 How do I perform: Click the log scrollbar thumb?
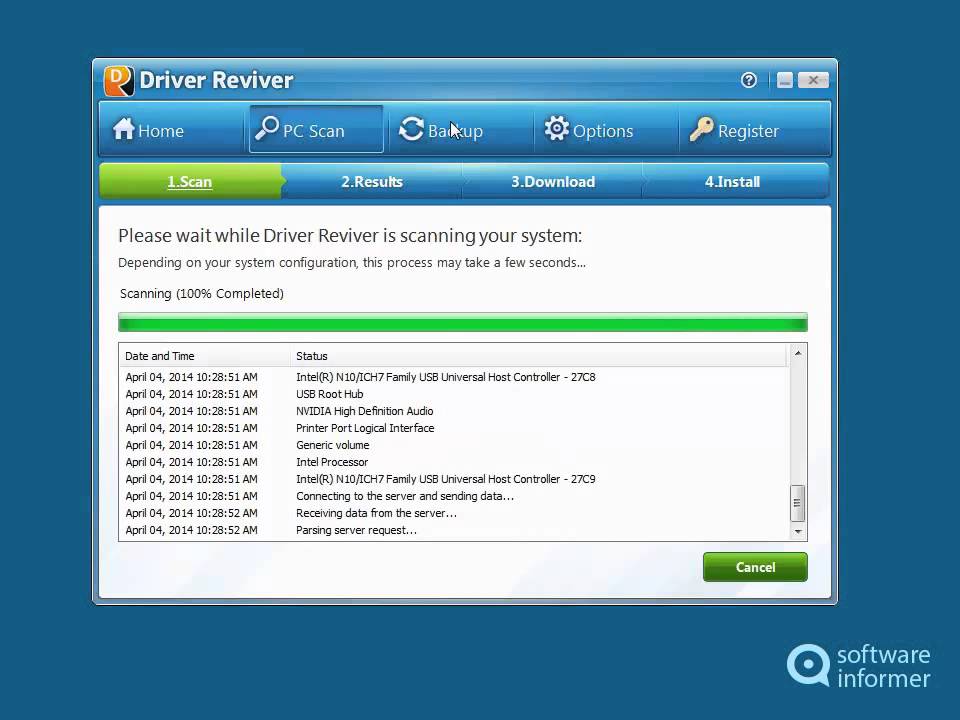pos(797,503)
